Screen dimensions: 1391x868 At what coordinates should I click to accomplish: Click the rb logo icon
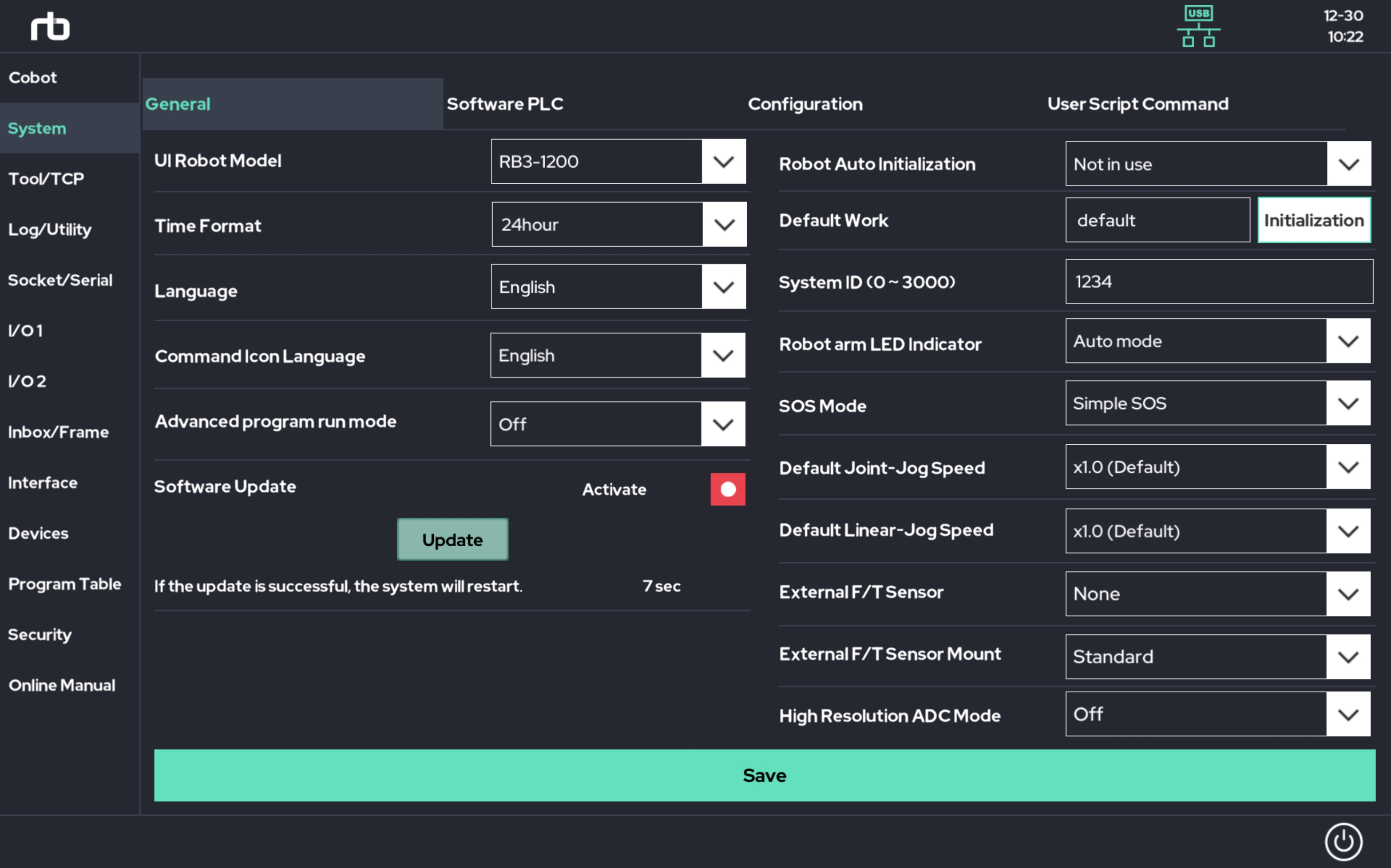50,27
